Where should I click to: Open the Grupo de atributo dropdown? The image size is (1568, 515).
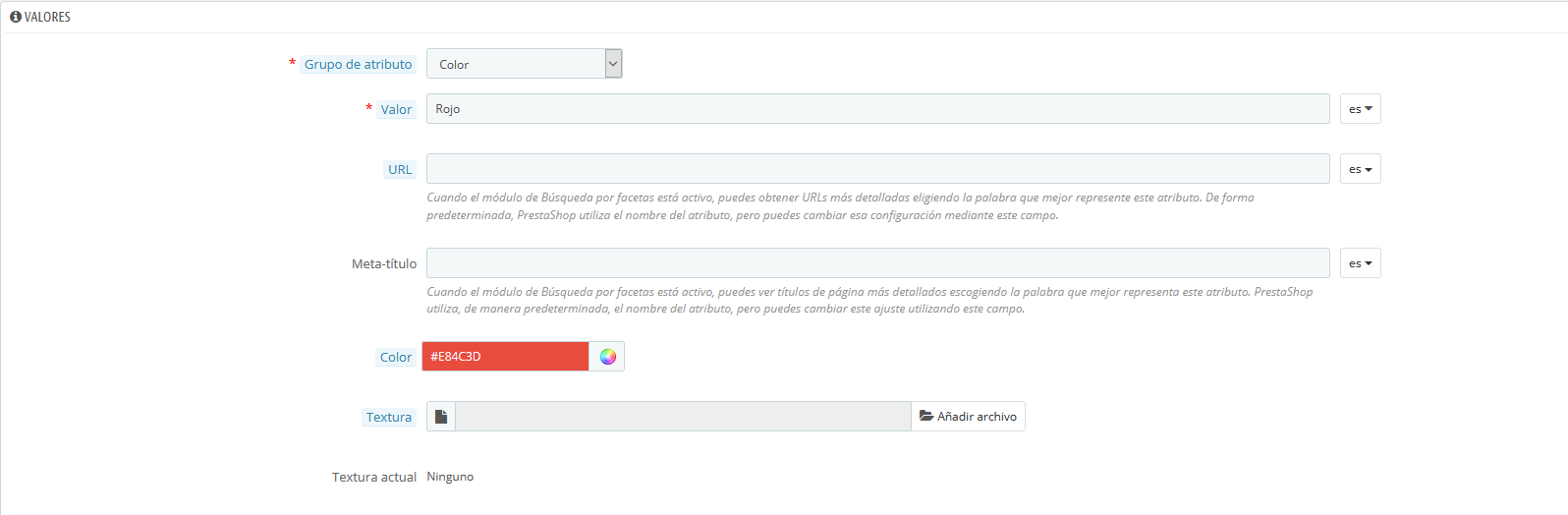pyautogui.click(x=525, y=64)
